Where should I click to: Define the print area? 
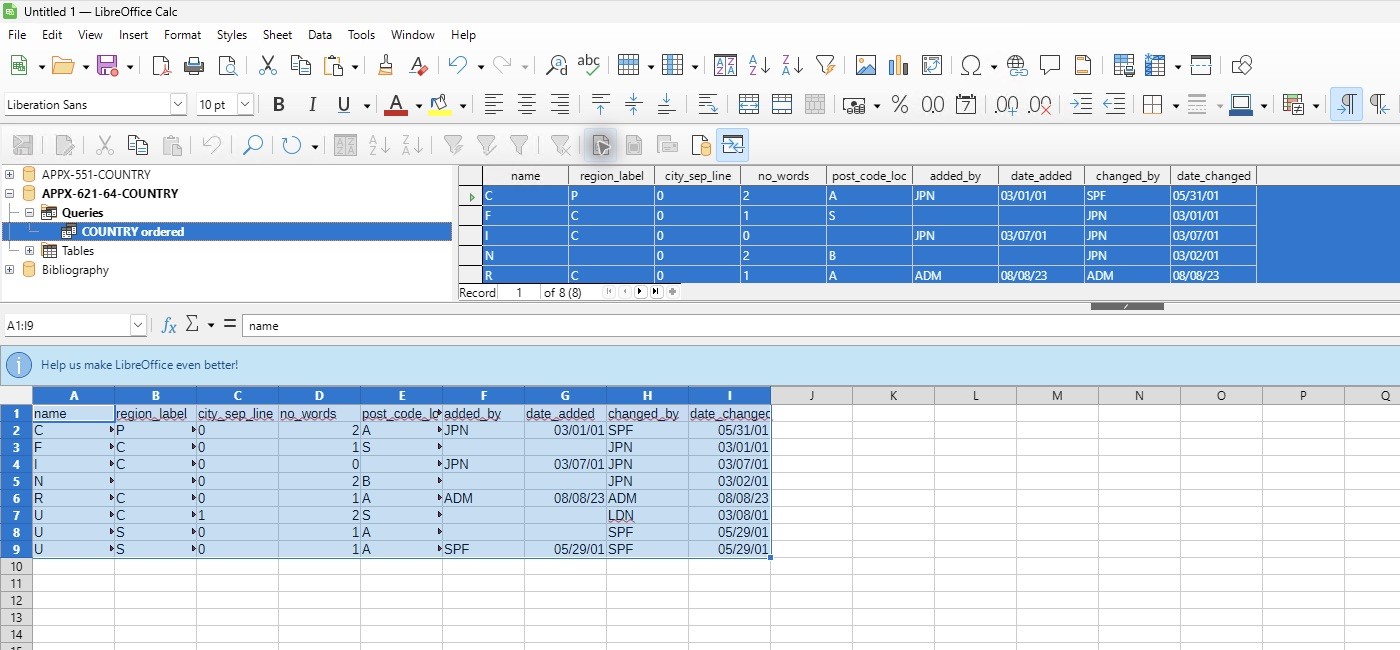coord(1123,65)
